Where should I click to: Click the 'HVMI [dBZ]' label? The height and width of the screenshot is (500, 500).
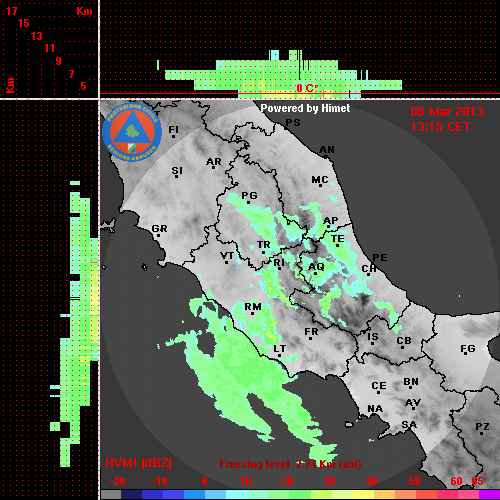138,463
